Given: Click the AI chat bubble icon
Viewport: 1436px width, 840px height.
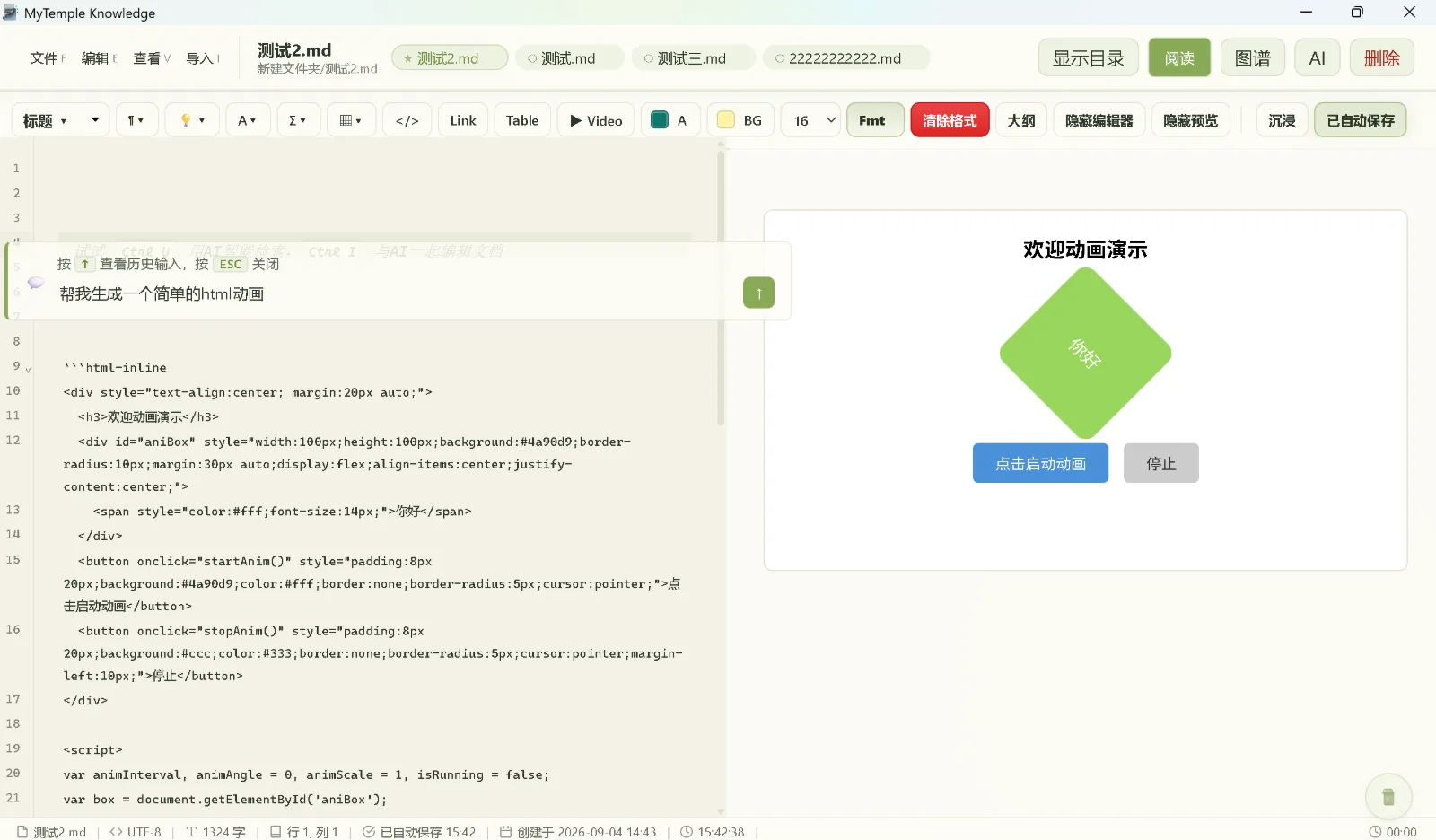Looking at the screenshot, I should pos(36,283).
